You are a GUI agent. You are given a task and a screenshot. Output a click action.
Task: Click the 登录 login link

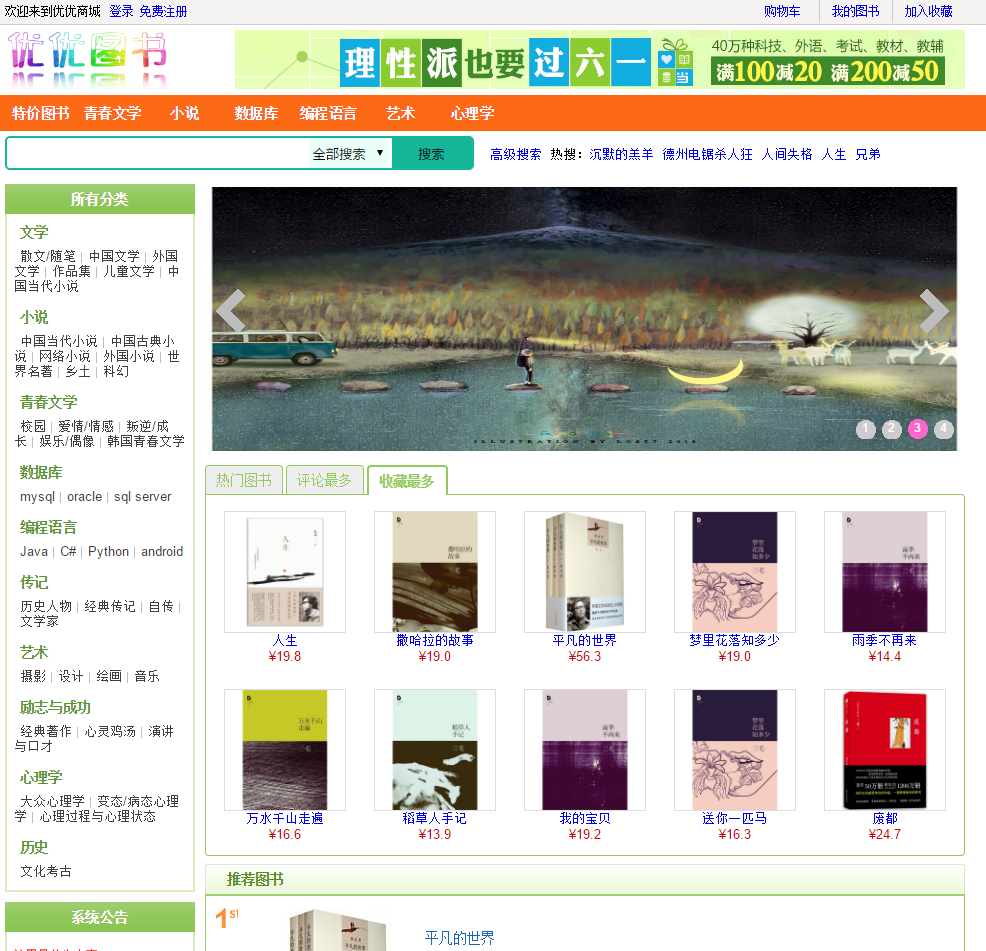coord(121,11)
